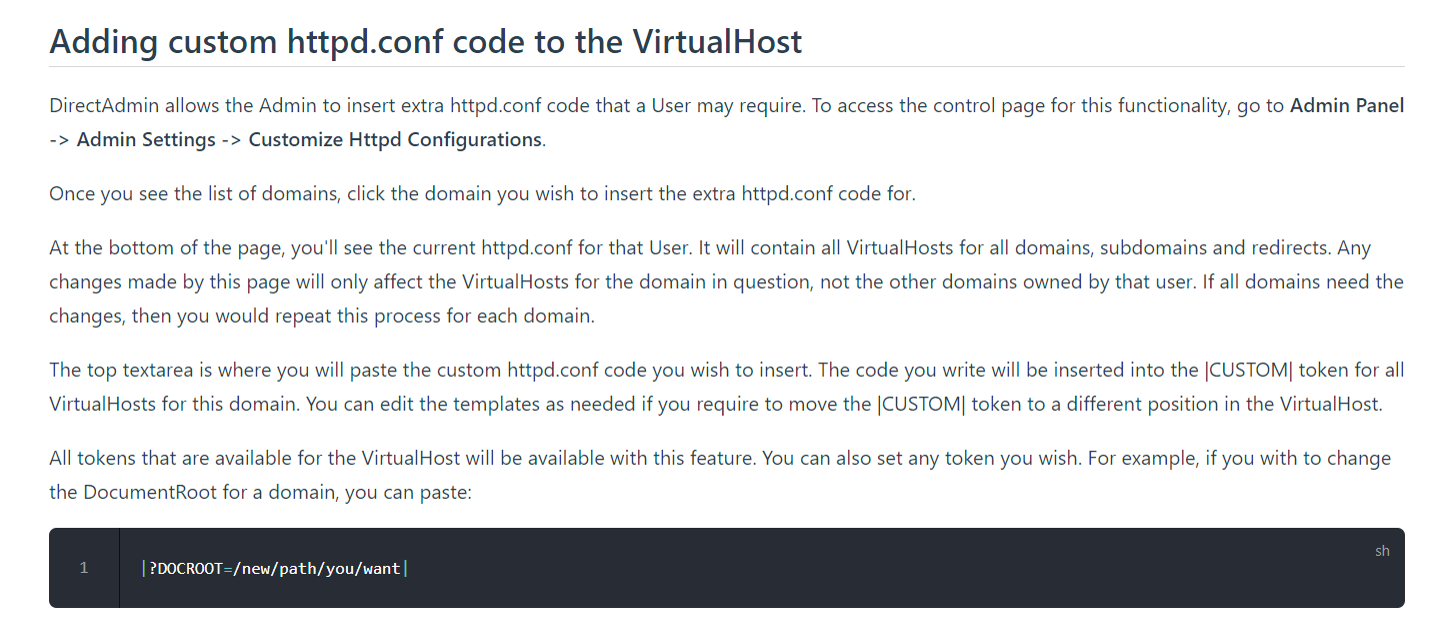
Task: Click the DOCROOT code line
Action: pos(275,569)
